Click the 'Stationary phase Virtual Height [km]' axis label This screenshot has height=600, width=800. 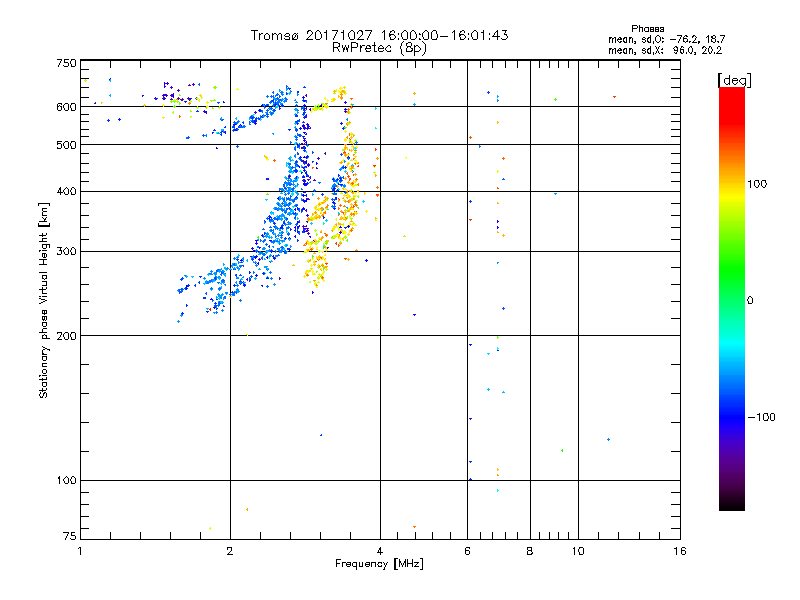(x=44, y=300)
